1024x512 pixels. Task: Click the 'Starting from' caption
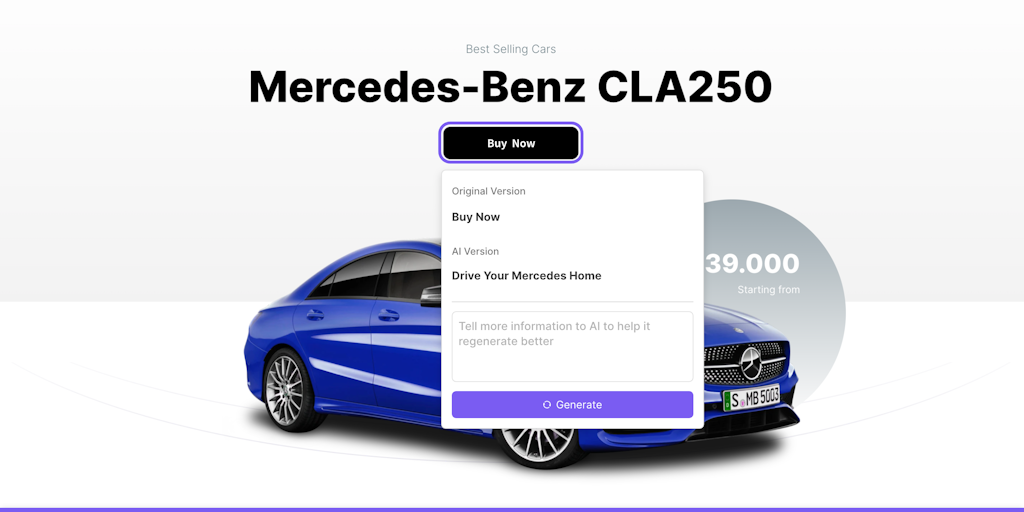768,289
